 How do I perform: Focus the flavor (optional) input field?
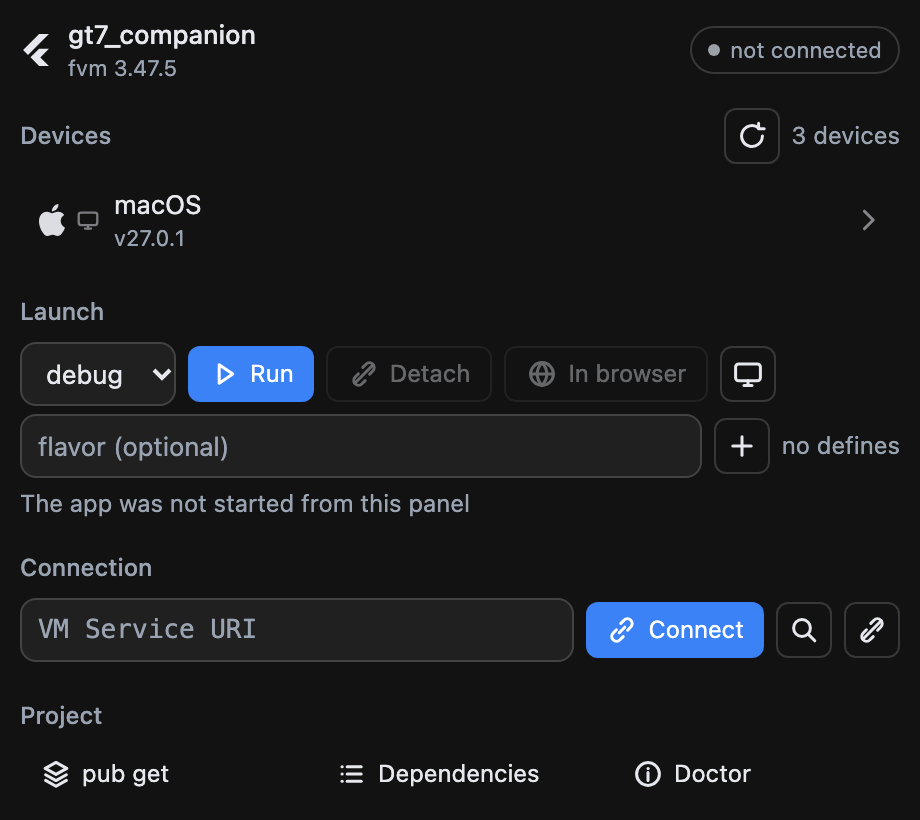[x=361, y=446]
